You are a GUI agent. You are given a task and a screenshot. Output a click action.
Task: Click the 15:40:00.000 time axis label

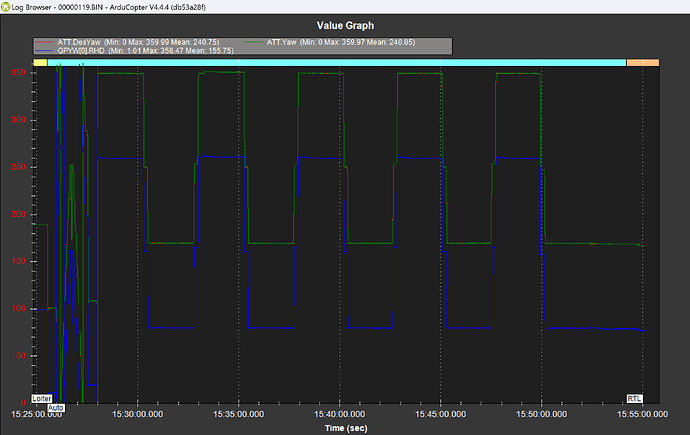[x=339, y=414]
